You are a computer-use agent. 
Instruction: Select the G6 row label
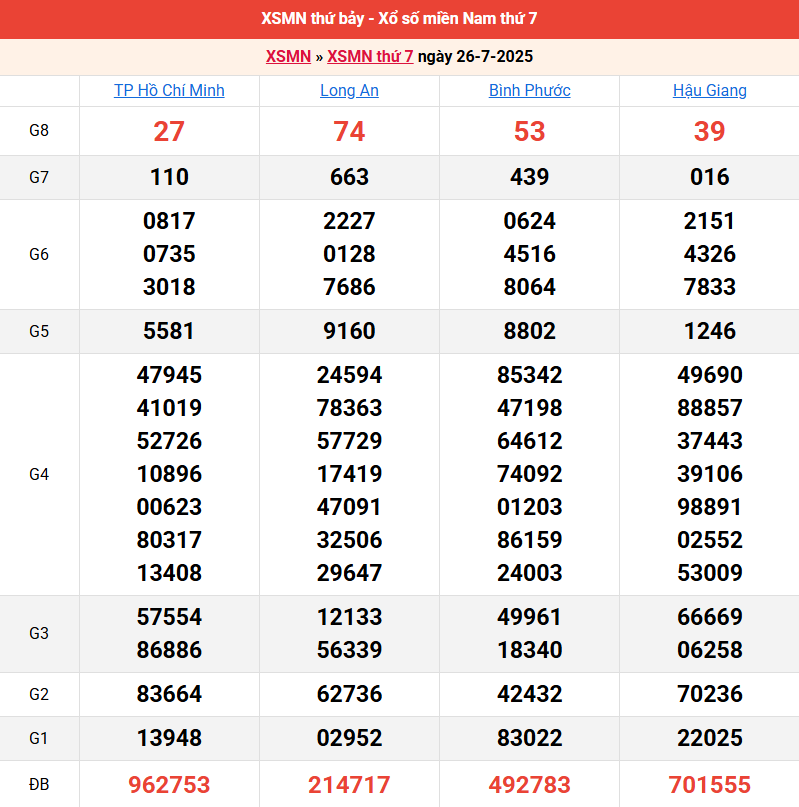pyautogui.click(x=39, y=254)
